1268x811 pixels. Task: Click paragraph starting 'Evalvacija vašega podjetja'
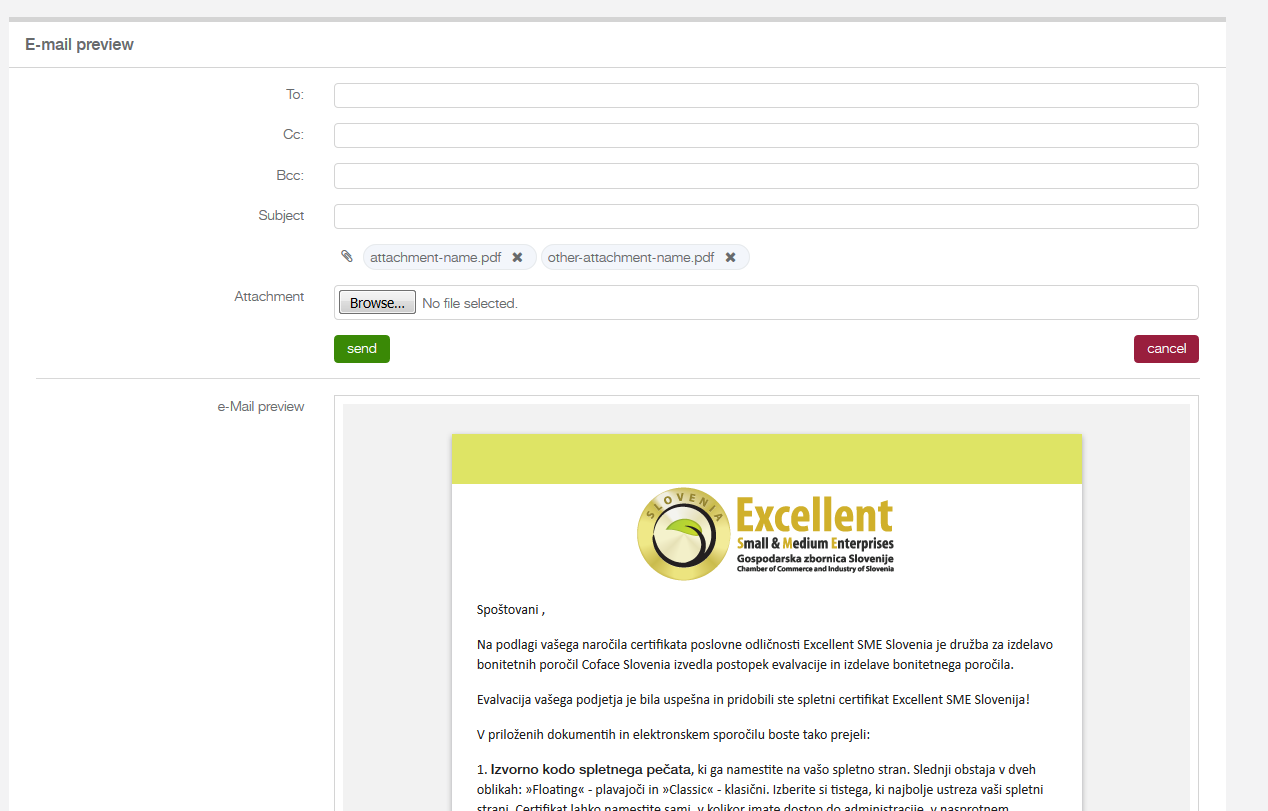tap(753, 699)
